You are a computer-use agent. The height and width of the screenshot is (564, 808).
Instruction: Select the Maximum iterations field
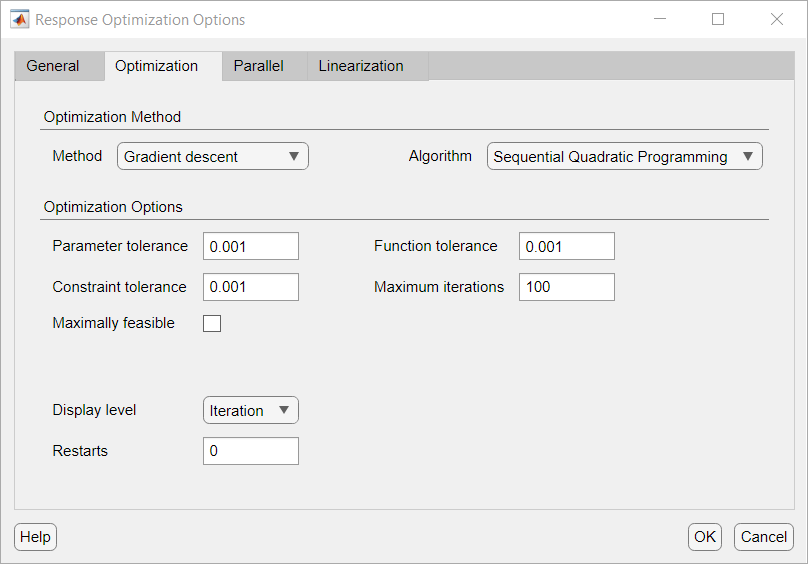click(x=566, y=287)
